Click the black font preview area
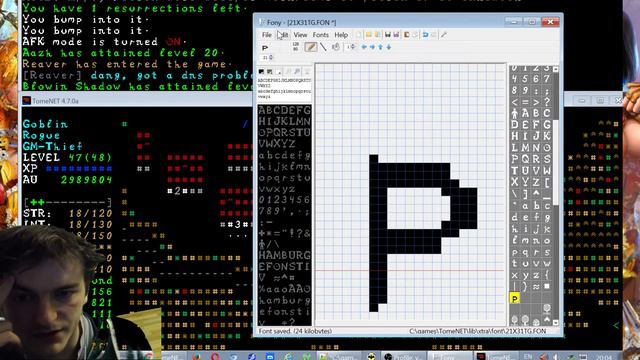 pos(284,215)
